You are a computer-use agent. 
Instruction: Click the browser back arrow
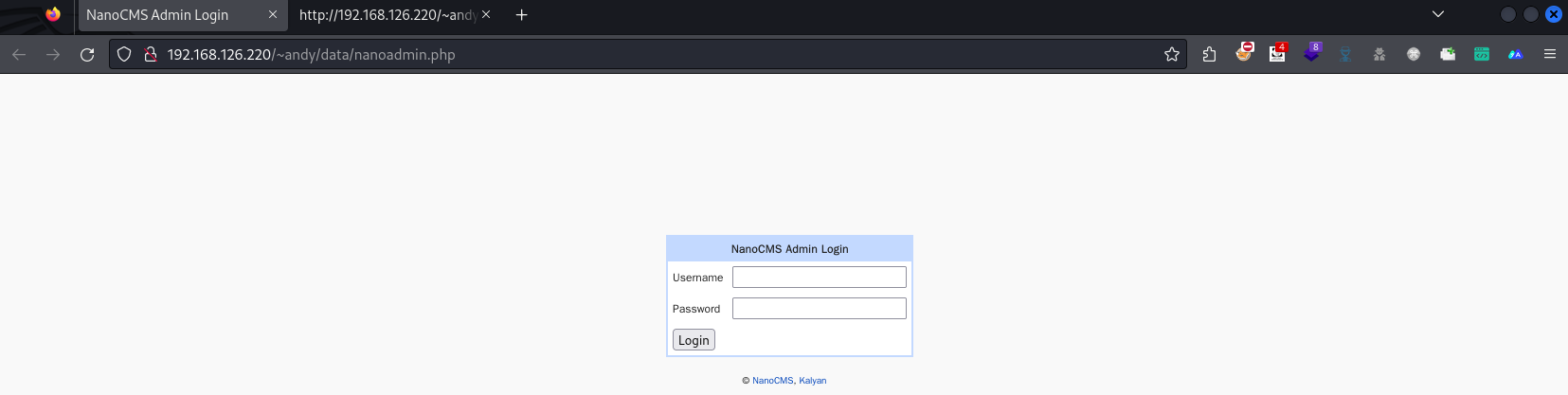click(x=19, y=55)
